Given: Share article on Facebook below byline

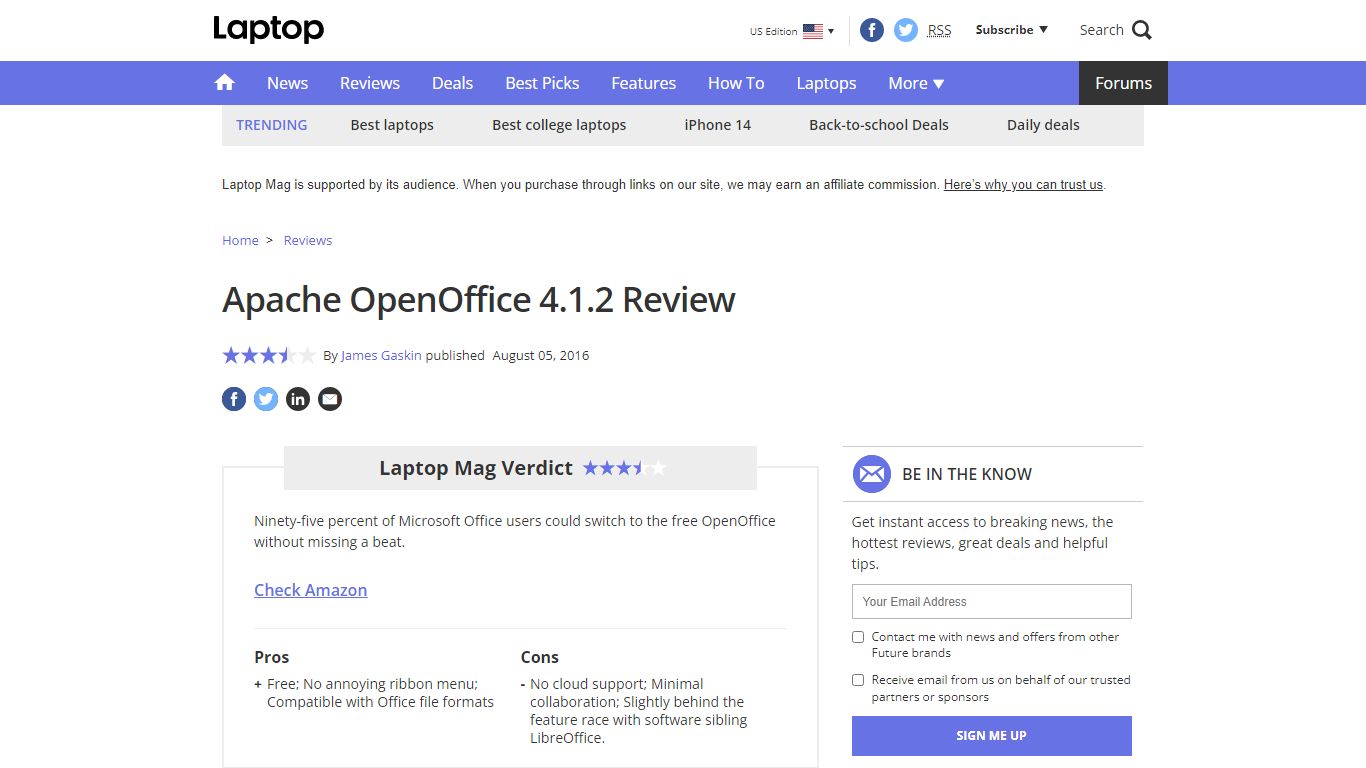Looking at the screenshot, I should click(234, 399).
